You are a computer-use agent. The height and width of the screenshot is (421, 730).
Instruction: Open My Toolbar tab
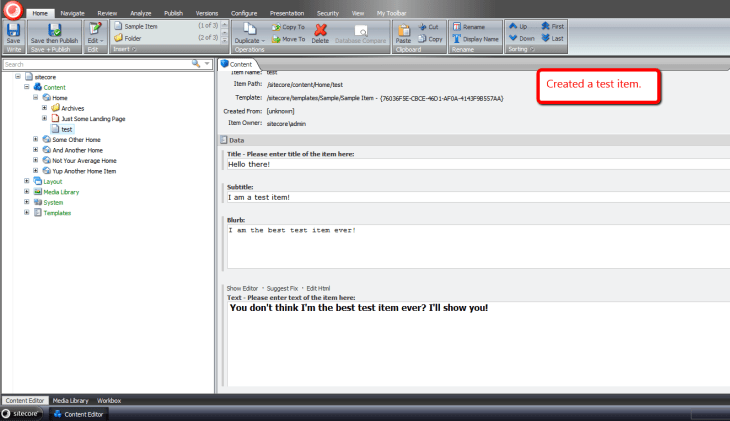(x=392, y=13)
